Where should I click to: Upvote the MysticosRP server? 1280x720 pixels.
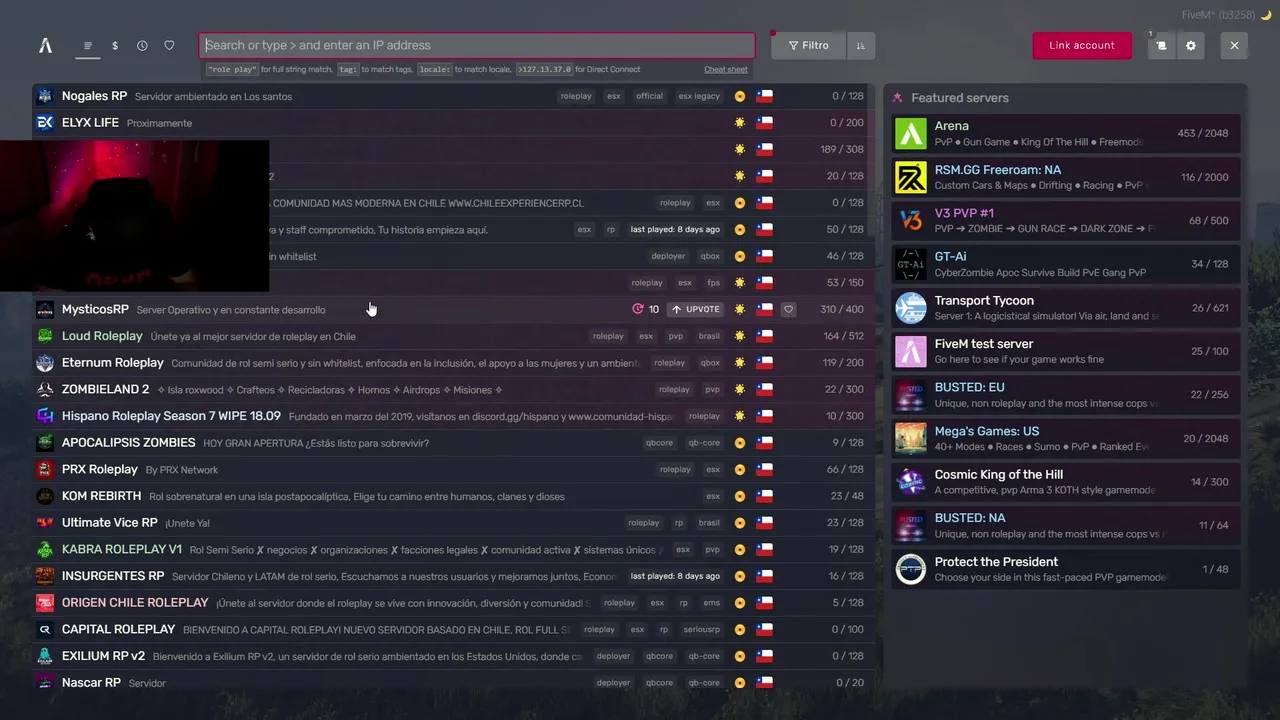696,309
